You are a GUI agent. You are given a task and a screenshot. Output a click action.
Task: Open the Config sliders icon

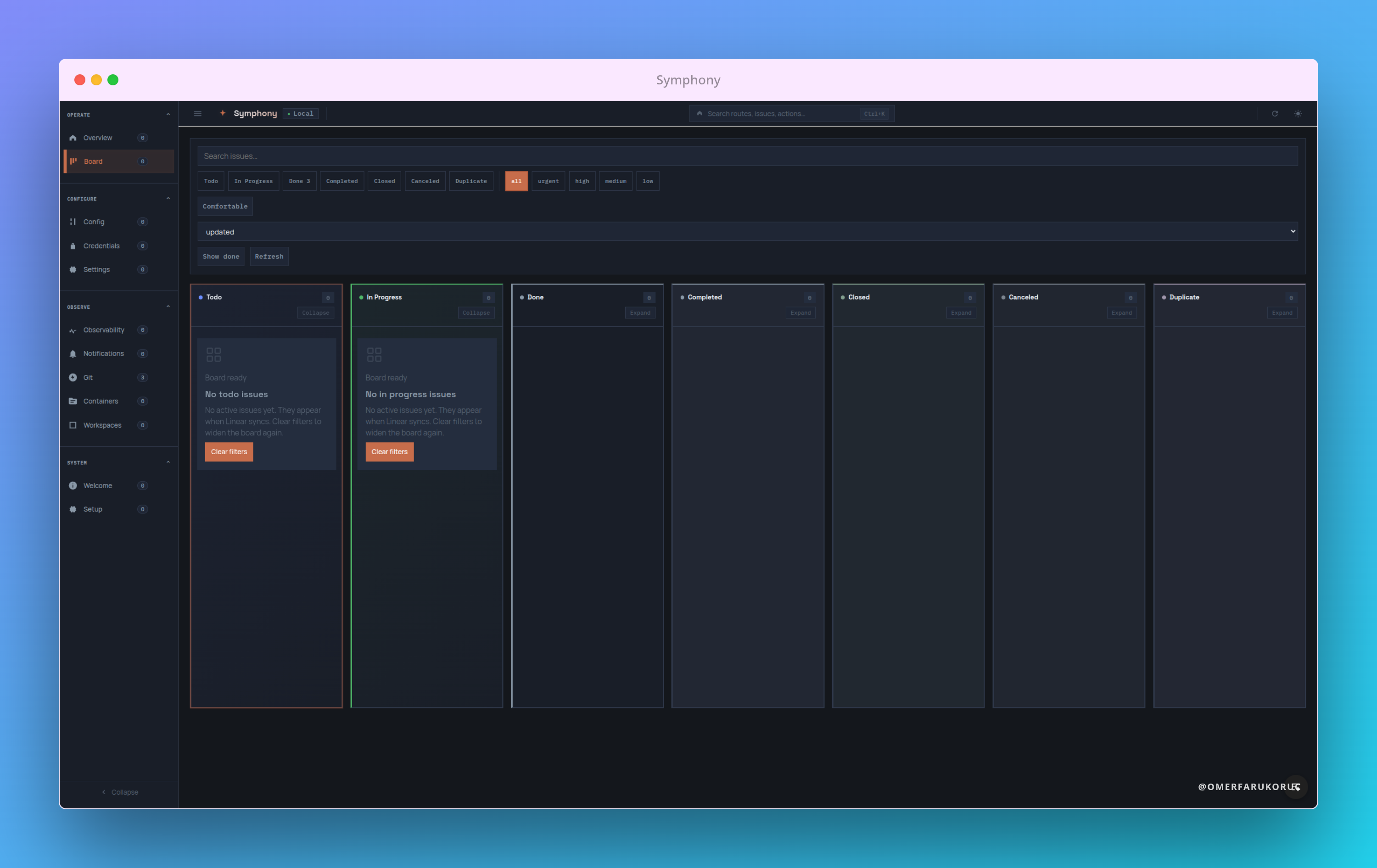73,222
